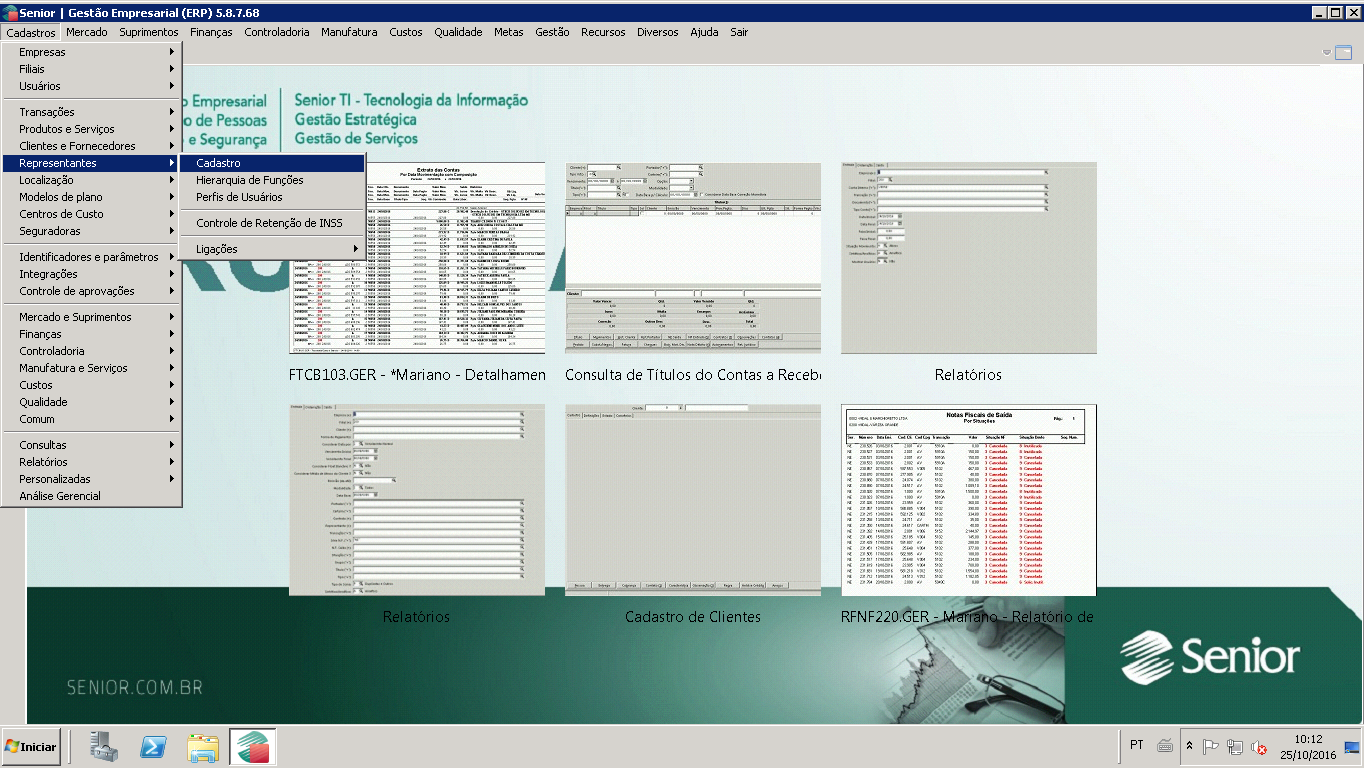
Task: Expand the Usuários submenu
Action: 91,86
